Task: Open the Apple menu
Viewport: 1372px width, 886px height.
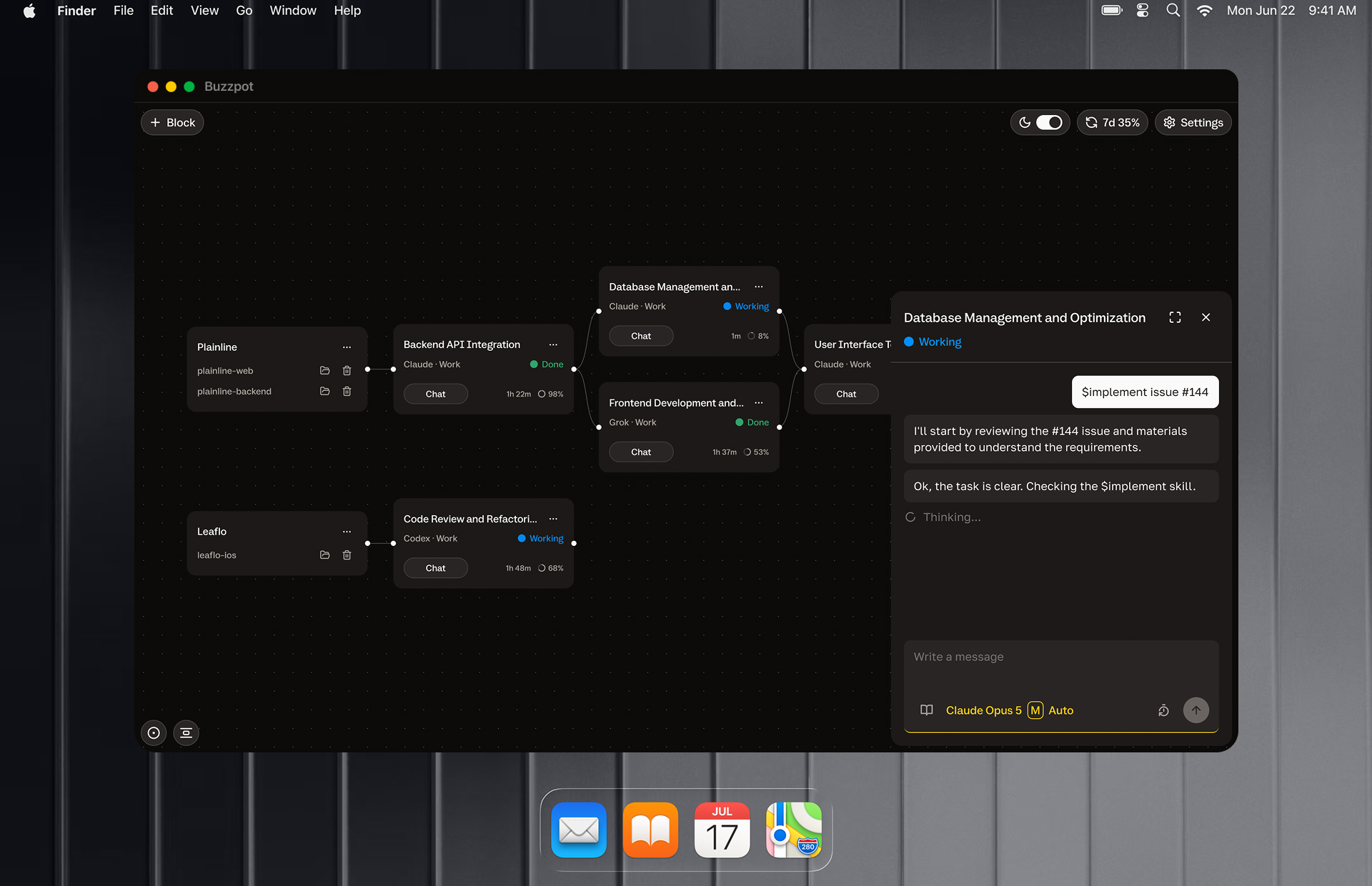Action: [29, 11]
